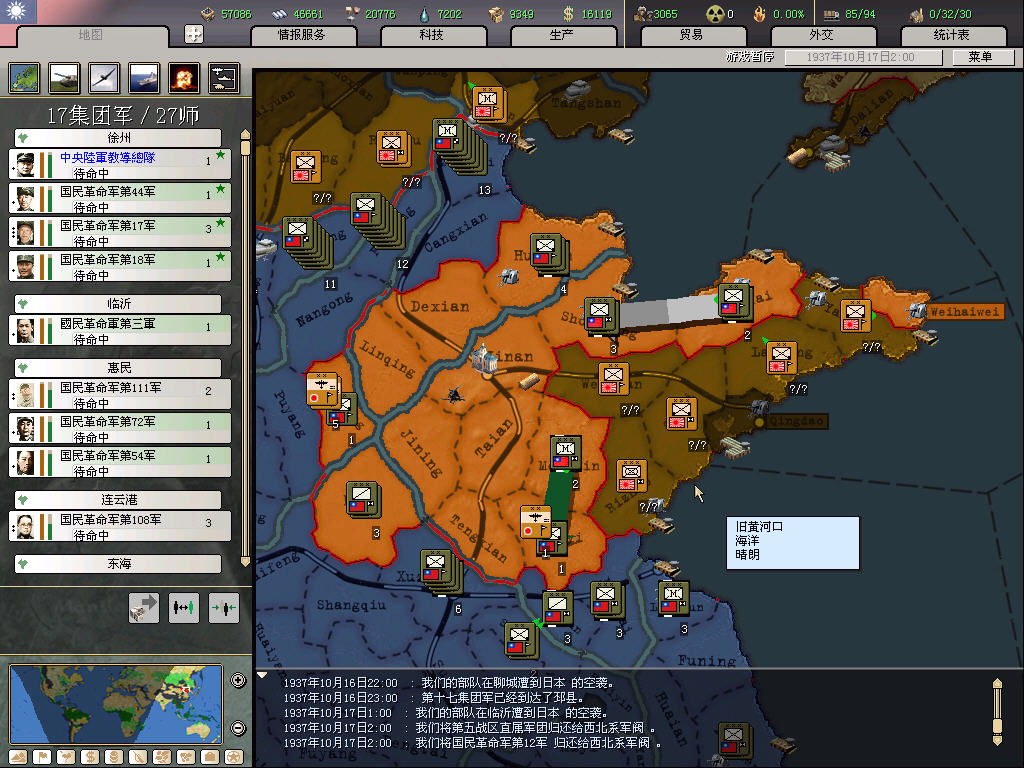Click the reorganize units button
This screenshot has height=768, width=1024.
click(x=184, y=608)
